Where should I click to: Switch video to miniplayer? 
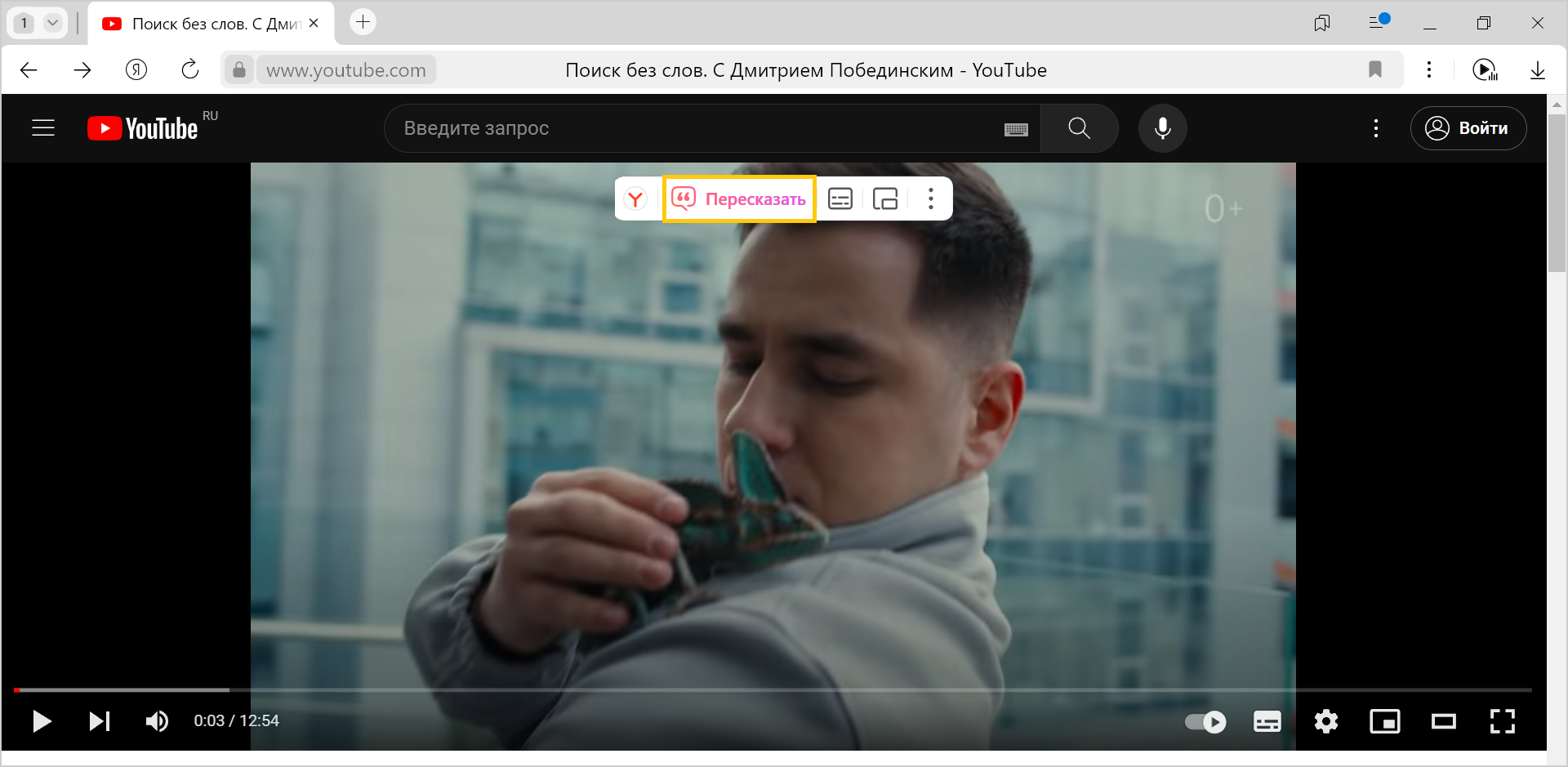1385,721
